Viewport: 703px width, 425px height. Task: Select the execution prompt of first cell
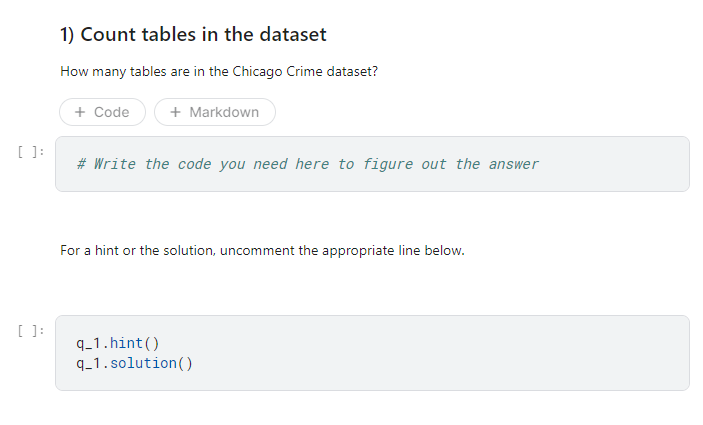coord(31,151)
